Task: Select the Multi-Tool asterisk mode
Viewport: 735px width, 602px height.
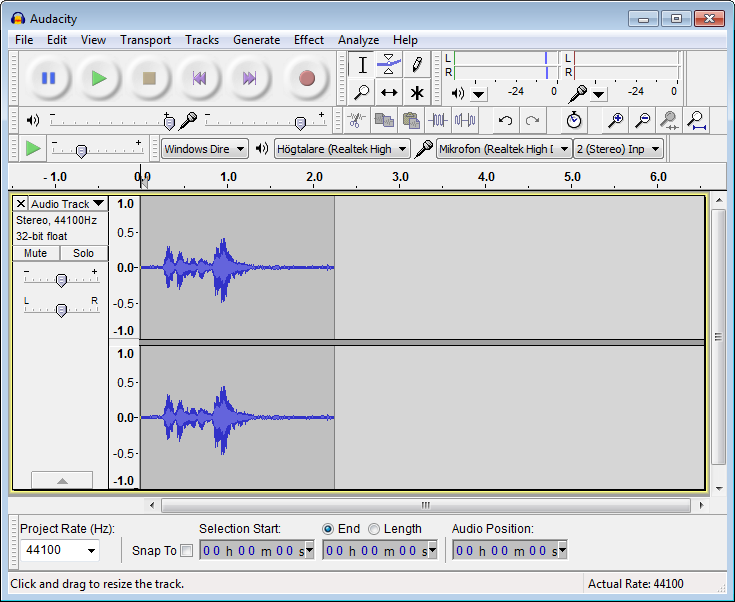Action: pos(416,92)
